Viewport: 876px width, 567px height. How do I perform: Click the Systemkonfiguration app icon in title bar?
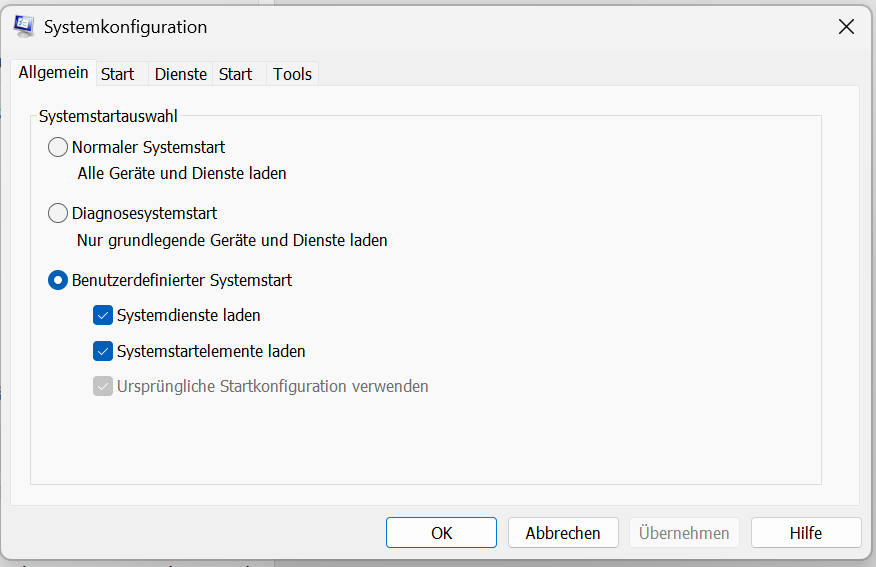[x=23, y=27]
